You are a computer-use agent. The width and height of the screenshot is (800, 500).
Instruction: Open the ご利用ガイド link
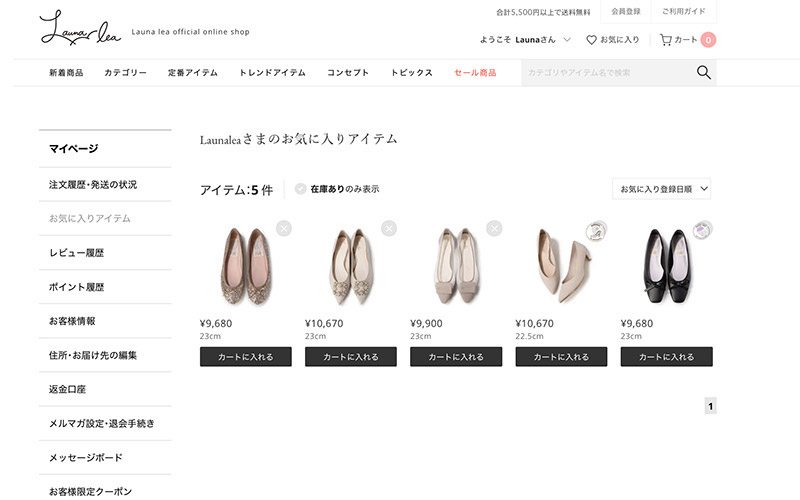(x=684, y=11)
